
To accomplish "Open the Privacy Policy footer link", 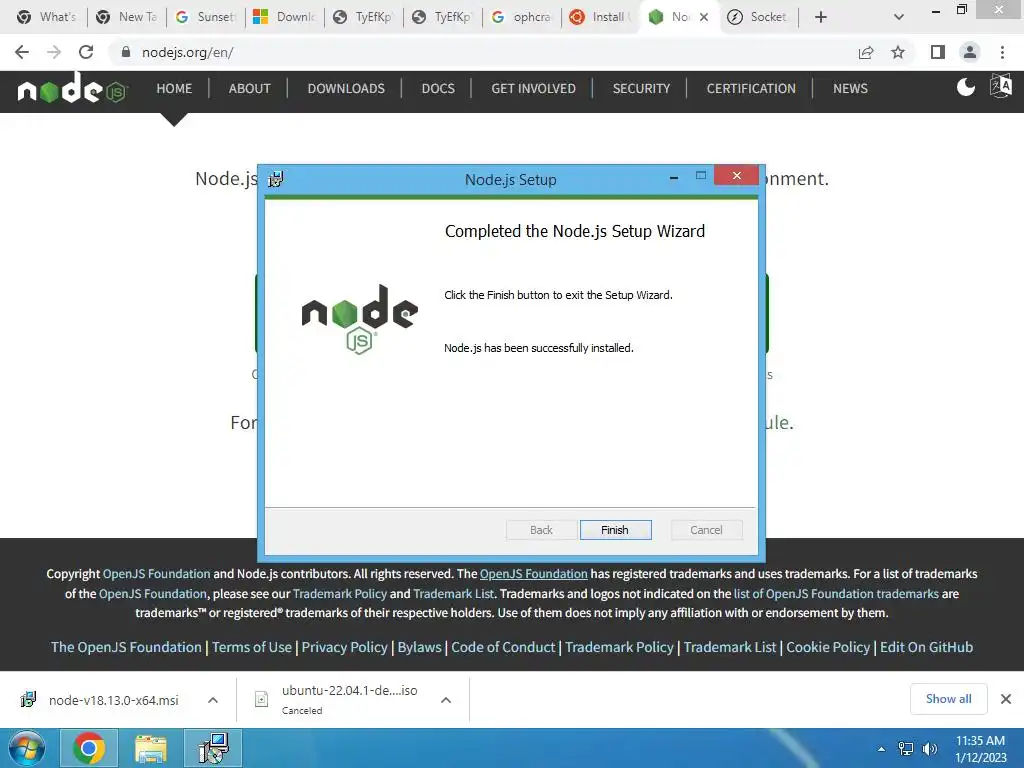I will click(344, 647).
